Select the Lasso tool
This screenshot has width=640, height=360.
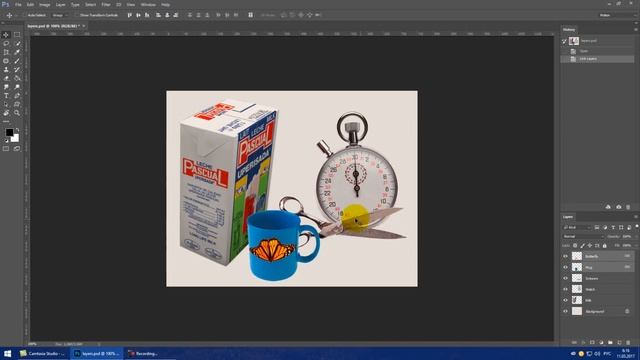click(x=6, y=43)
